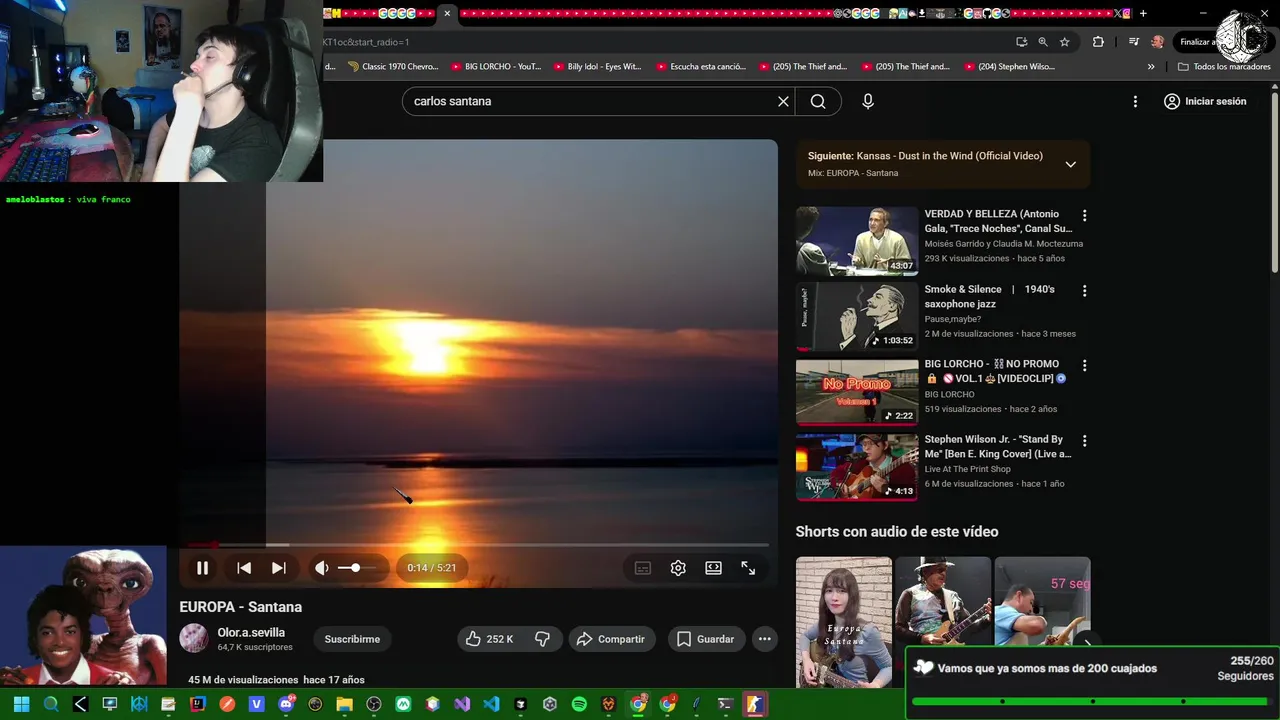Open options for VERDAD Y BELLEZA video
The image size is (1280, 720).
click(1084, 215)
